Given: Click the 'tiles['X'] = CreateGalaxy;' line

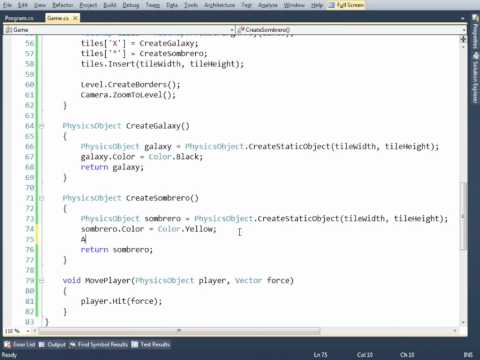Looking at the screenshot, I should click(x=140, y=43).
